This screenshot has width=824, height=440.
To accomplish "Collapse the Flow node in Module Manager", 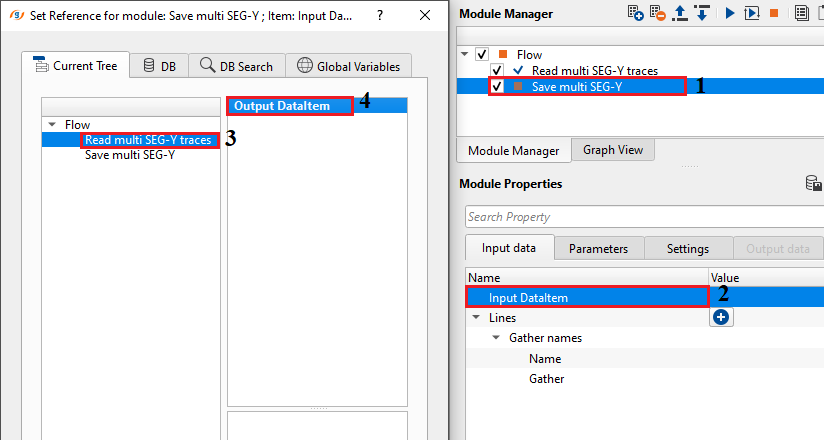I will (465, 54).
